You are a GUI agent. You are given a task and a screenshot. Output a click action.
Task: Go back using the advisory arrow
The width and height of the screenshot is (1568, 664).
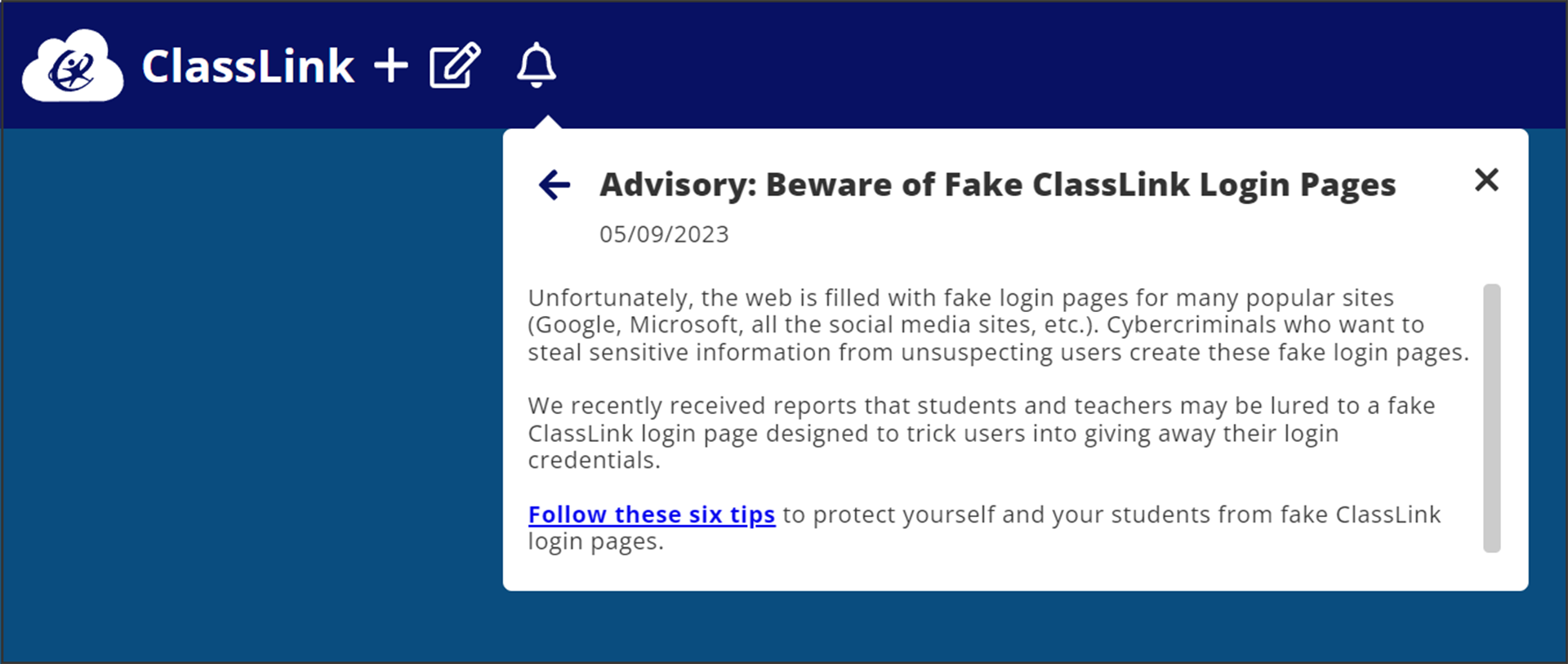tap(555, 185)
